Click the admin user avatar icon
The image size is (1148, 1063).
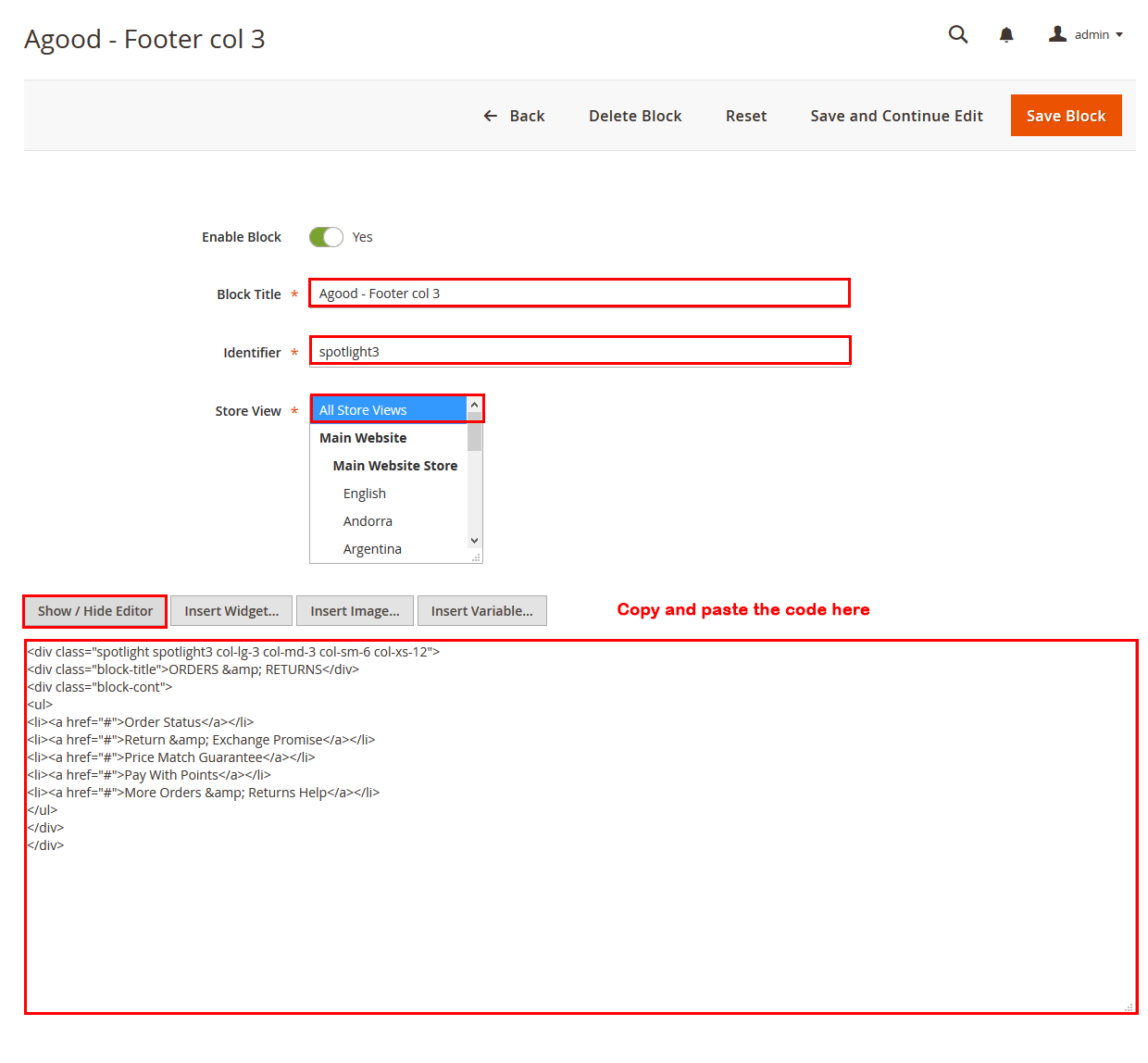tap(1057, 34)
